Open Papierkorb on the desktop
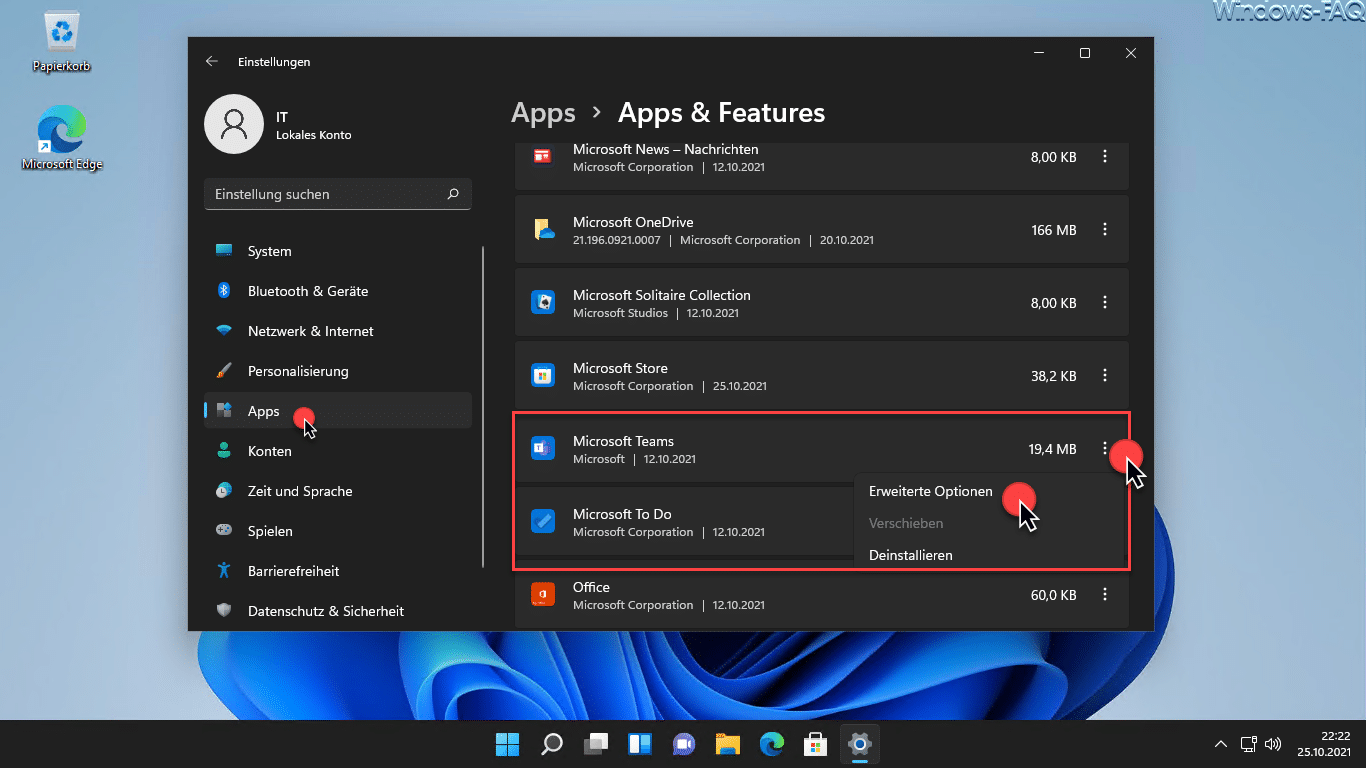Image resolution: width=1366 pixels, height=768 pixels. pos(61,41)
